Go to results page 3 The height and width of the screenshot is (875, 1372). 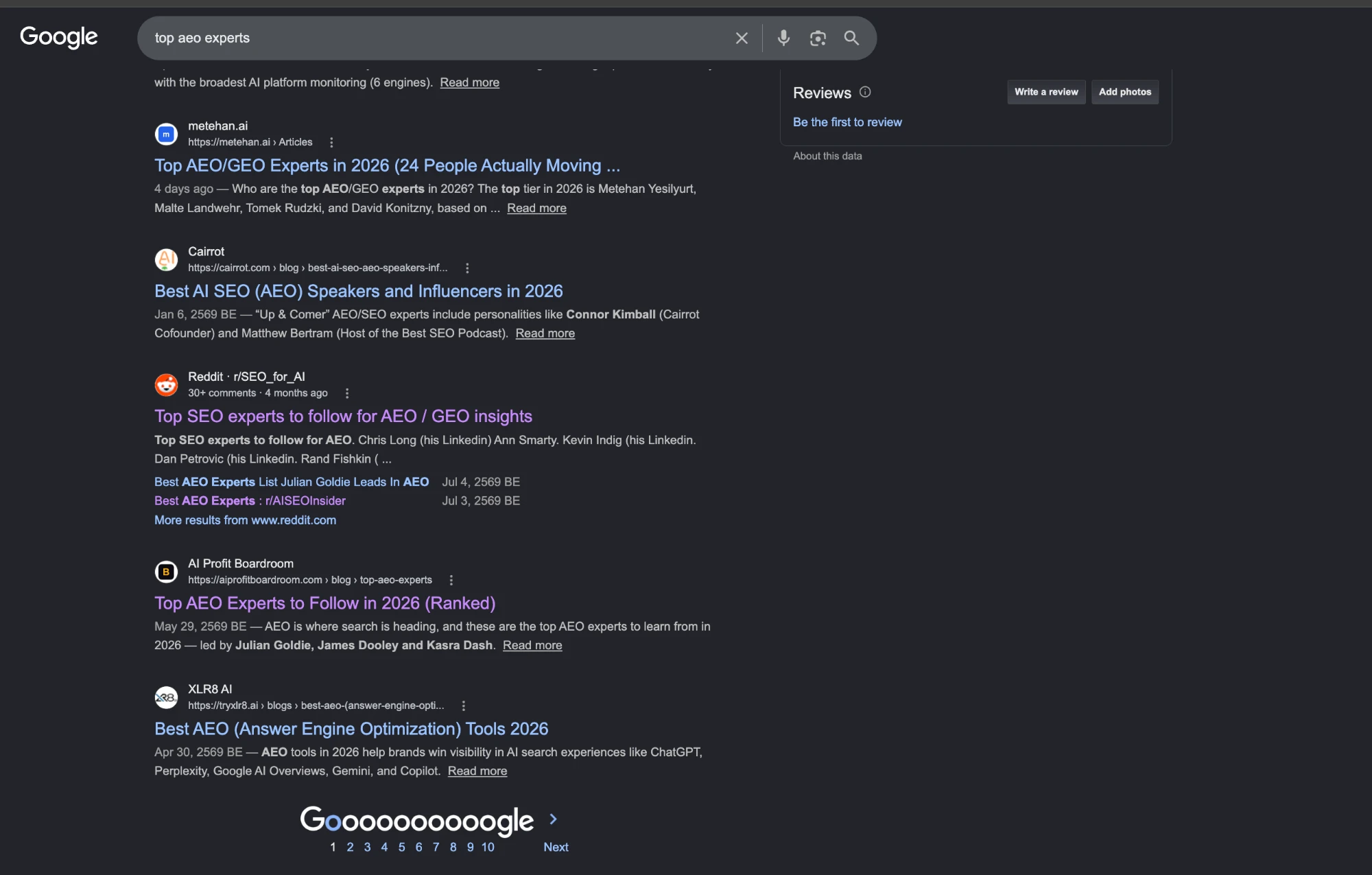pos(367,848)
